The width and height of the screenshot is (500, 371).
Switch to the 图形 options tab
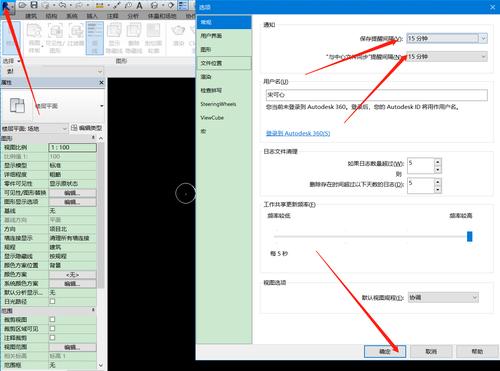tap(224, 49)
